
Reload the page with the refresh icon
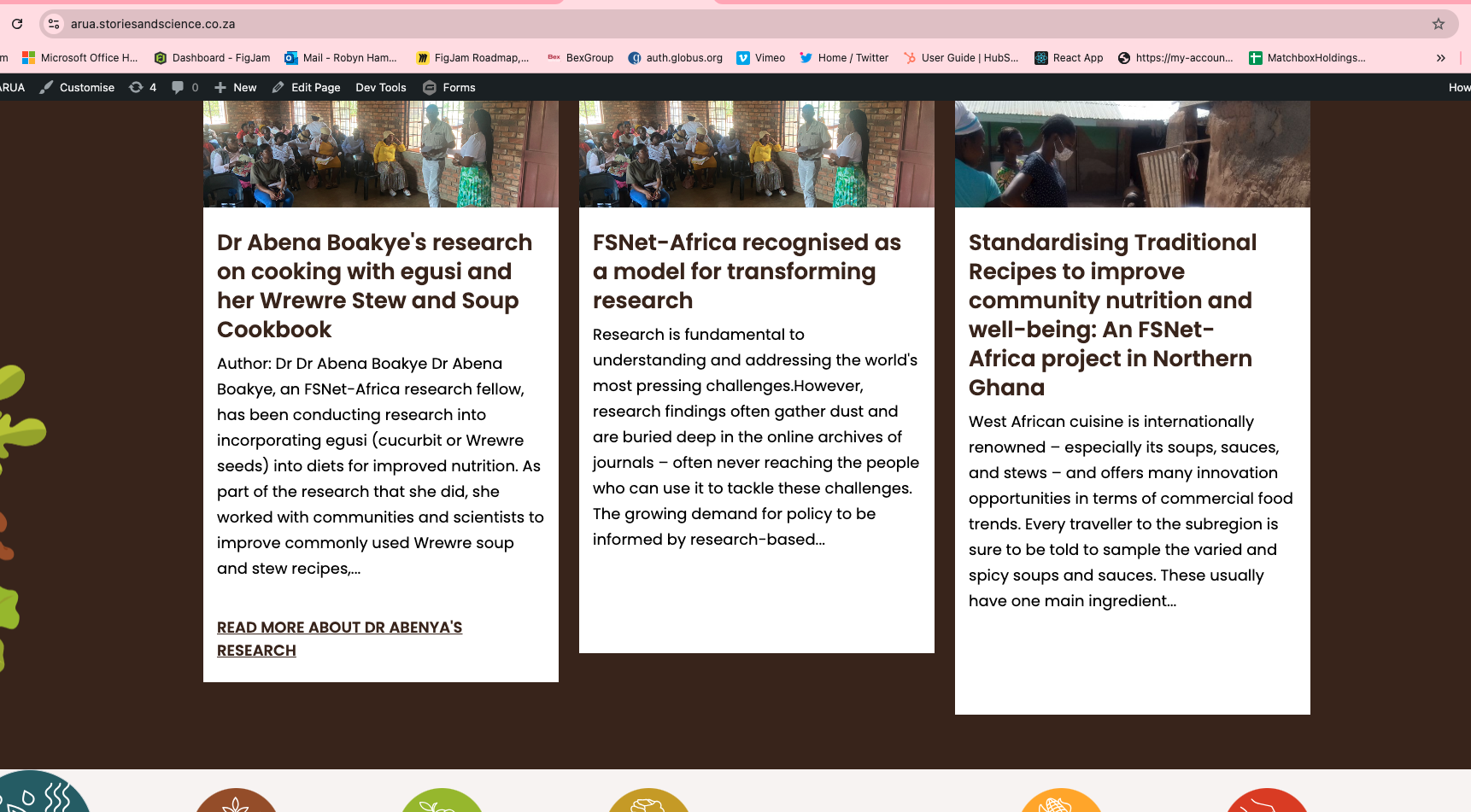pyautogui.click(x=17, y=24)
